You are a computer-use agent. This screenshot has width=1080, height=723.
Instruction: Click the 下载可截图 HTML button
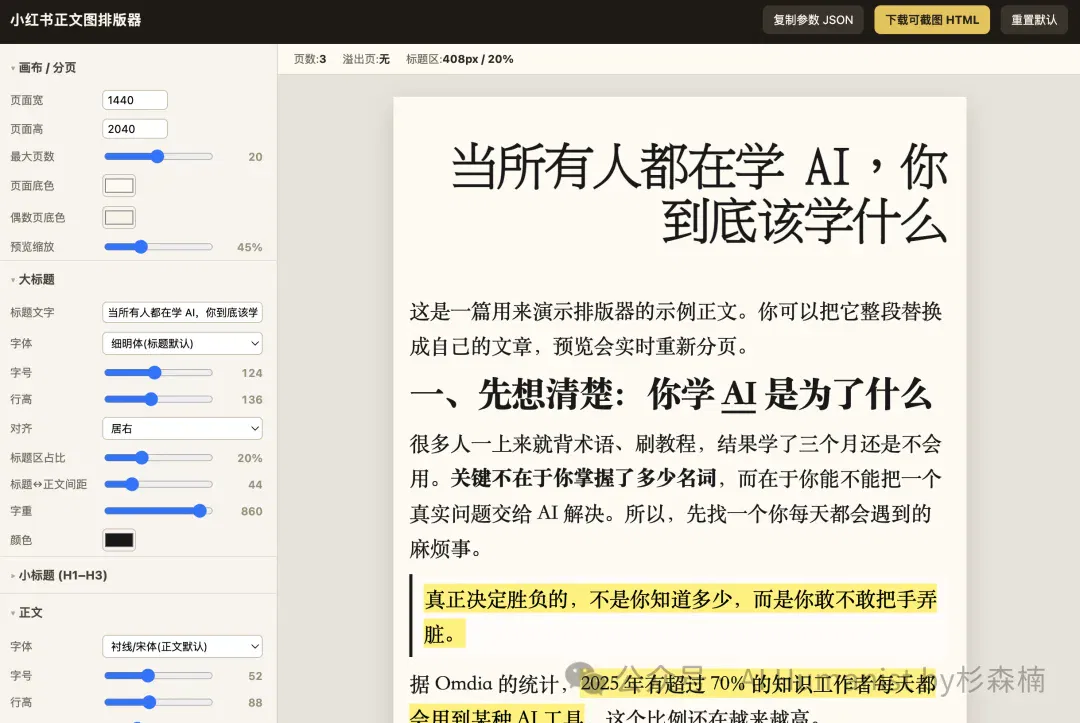[x=932, y=20]
